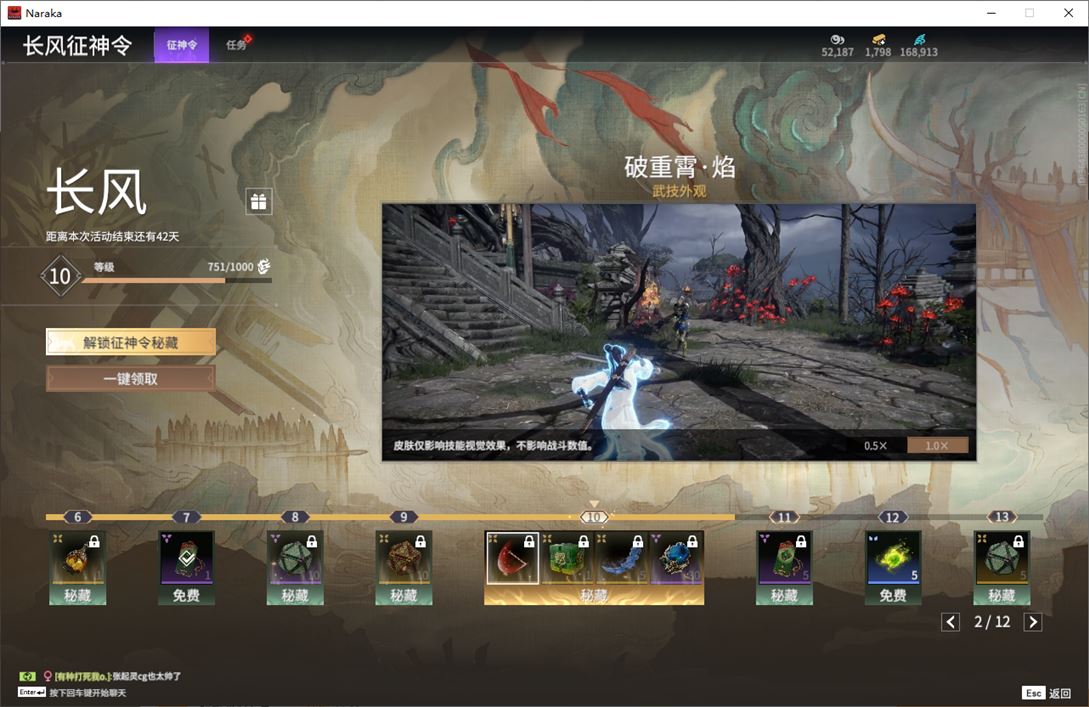The height and width of the screenshot is (707, 1089).
Task: Click the 751/1000 experience value
Action: click(230, 267)
